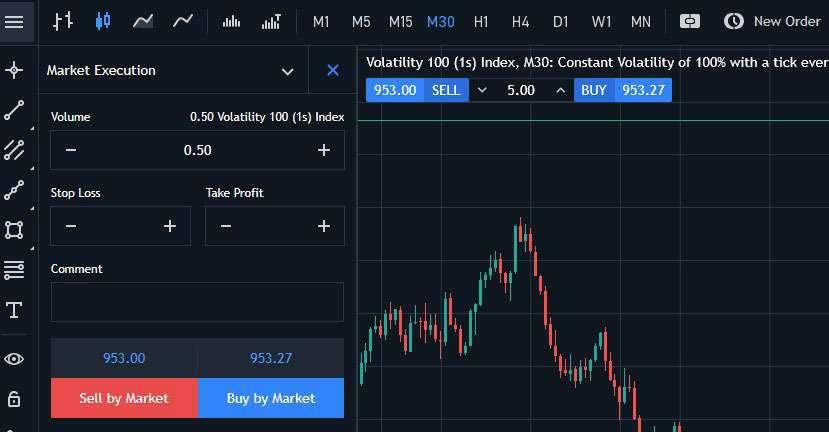Select the polyline drawing tool
829x432 pixels.
[14, 190]
